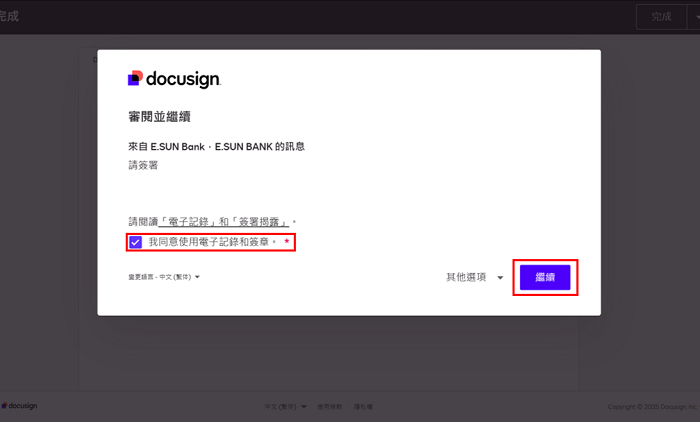Click the Docusign logo in the dialog
The height and width of the screenshot is (422, 700).
pos(174,79)
